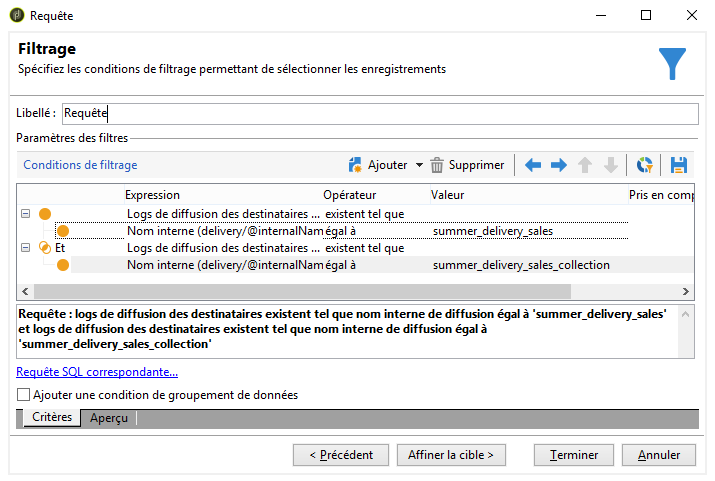Click into the Libellé text field

[380, 114]
